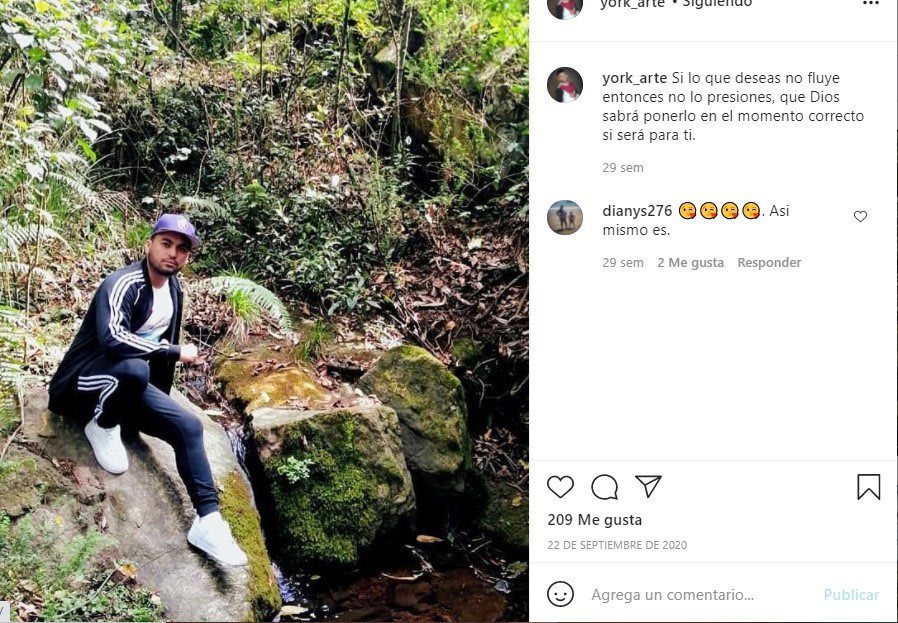Open the dianys276 username link
The image size is (898, 623).
[637, 211]
